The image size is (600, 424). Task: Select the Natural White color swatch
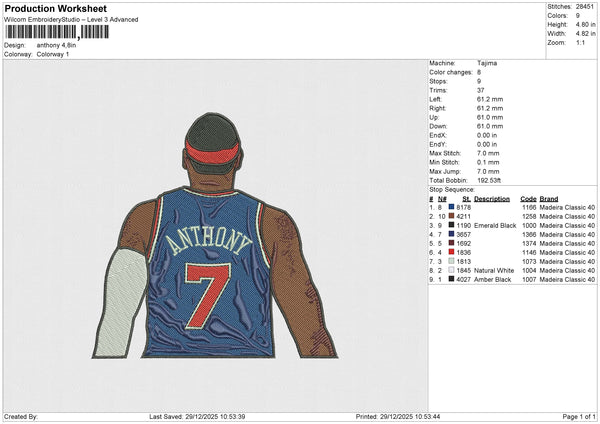coord(452,270)
